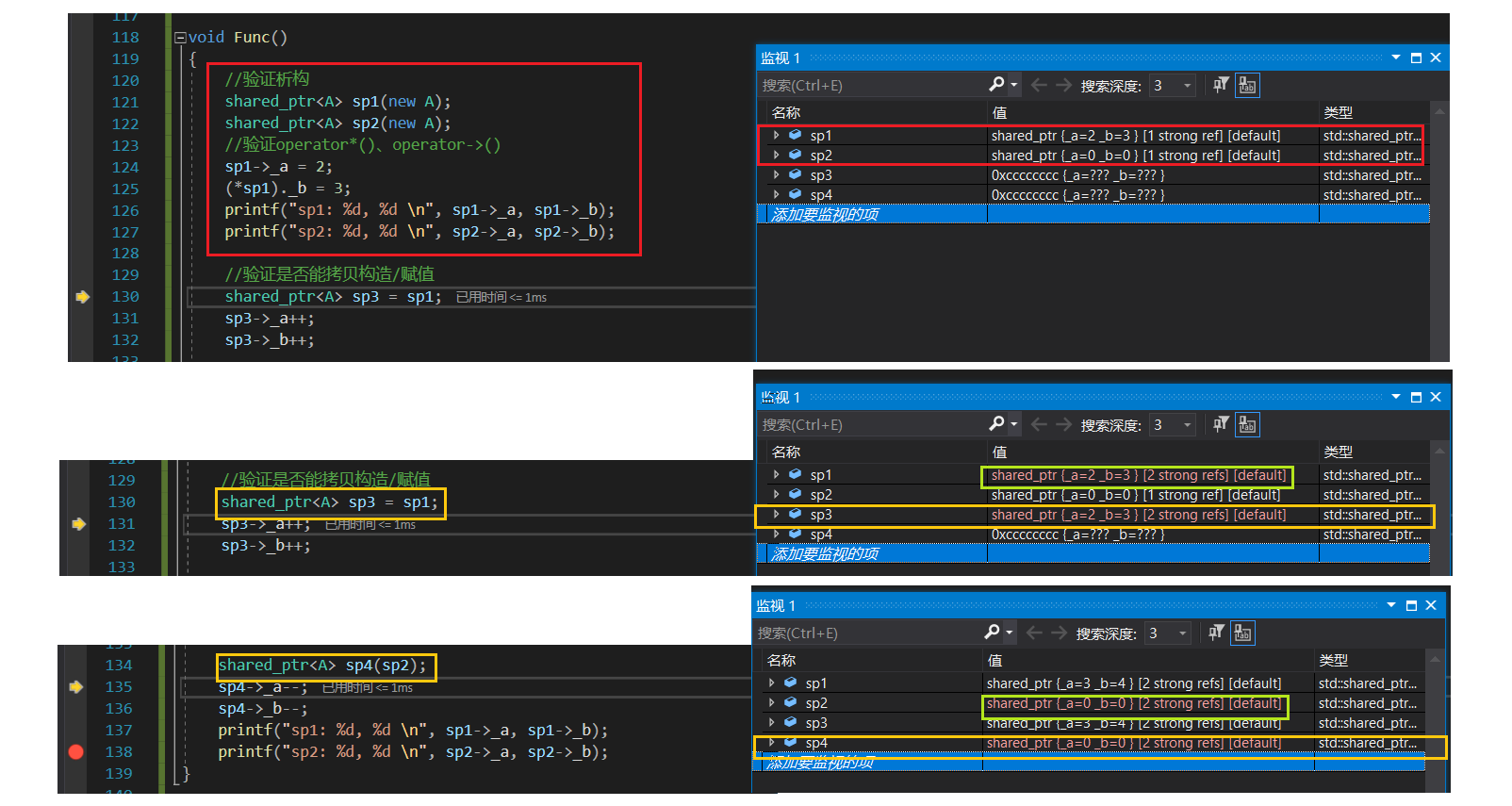Open the window options arrow in top Watch 1 title bar
Screen dimensions: 1512x806
tap(1396, 58)
